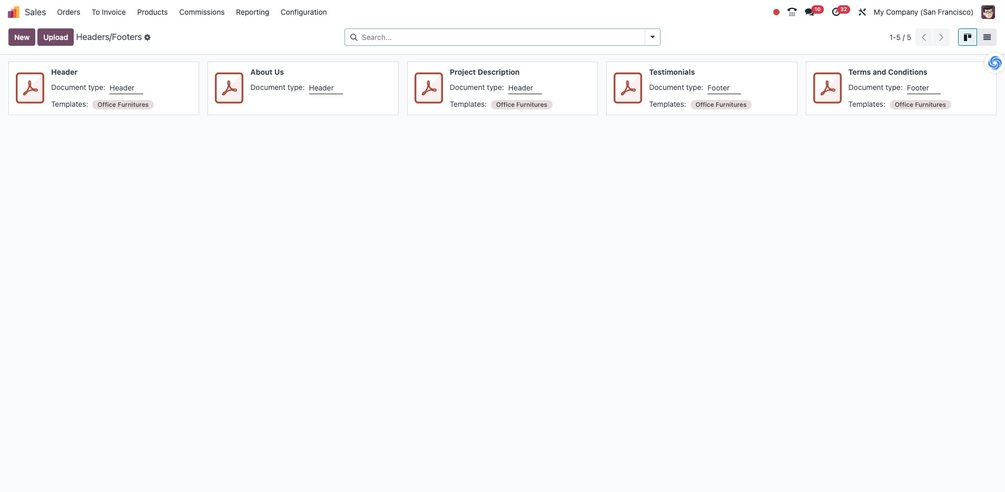Switch to kanban view
The image size is (1005, 492).
[x=968, y=37]
